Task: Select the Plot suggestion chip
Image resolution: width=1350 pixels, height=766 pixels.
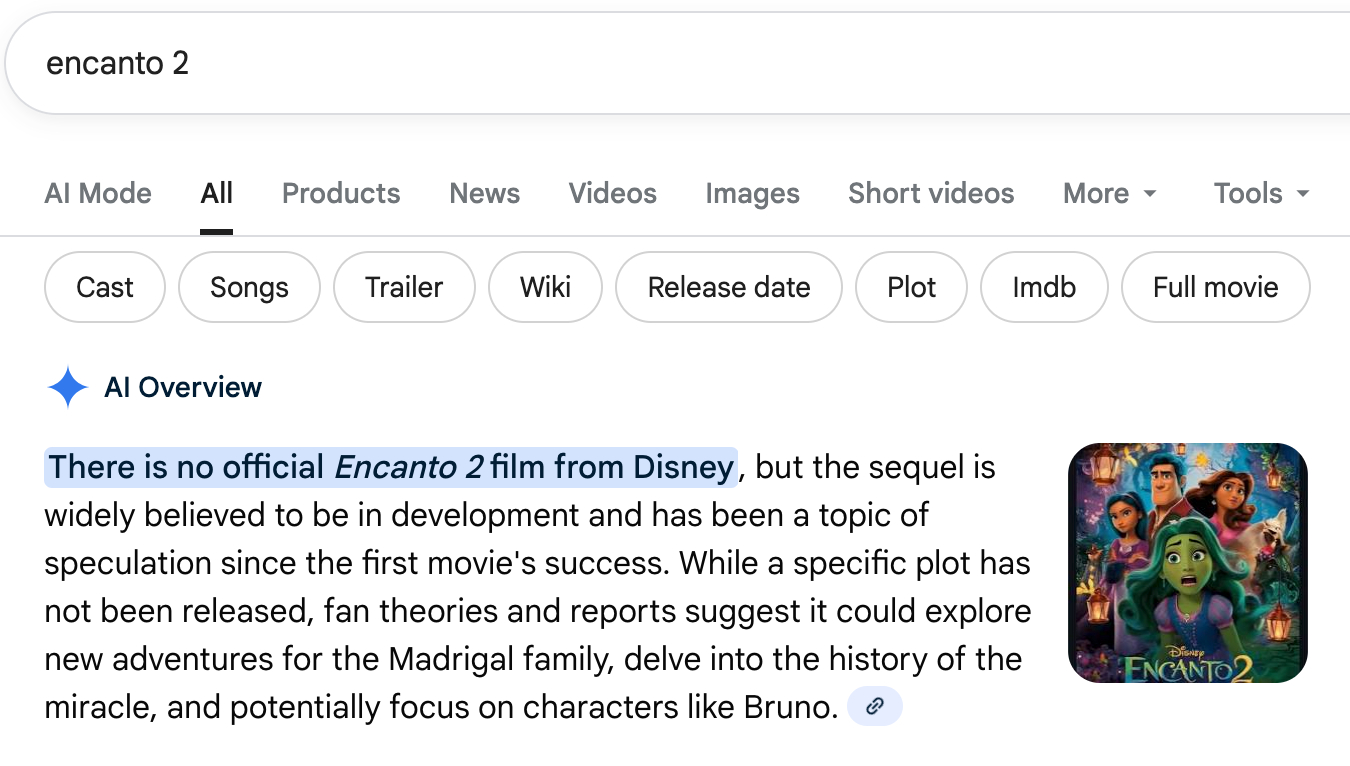Action: [911, 287]
